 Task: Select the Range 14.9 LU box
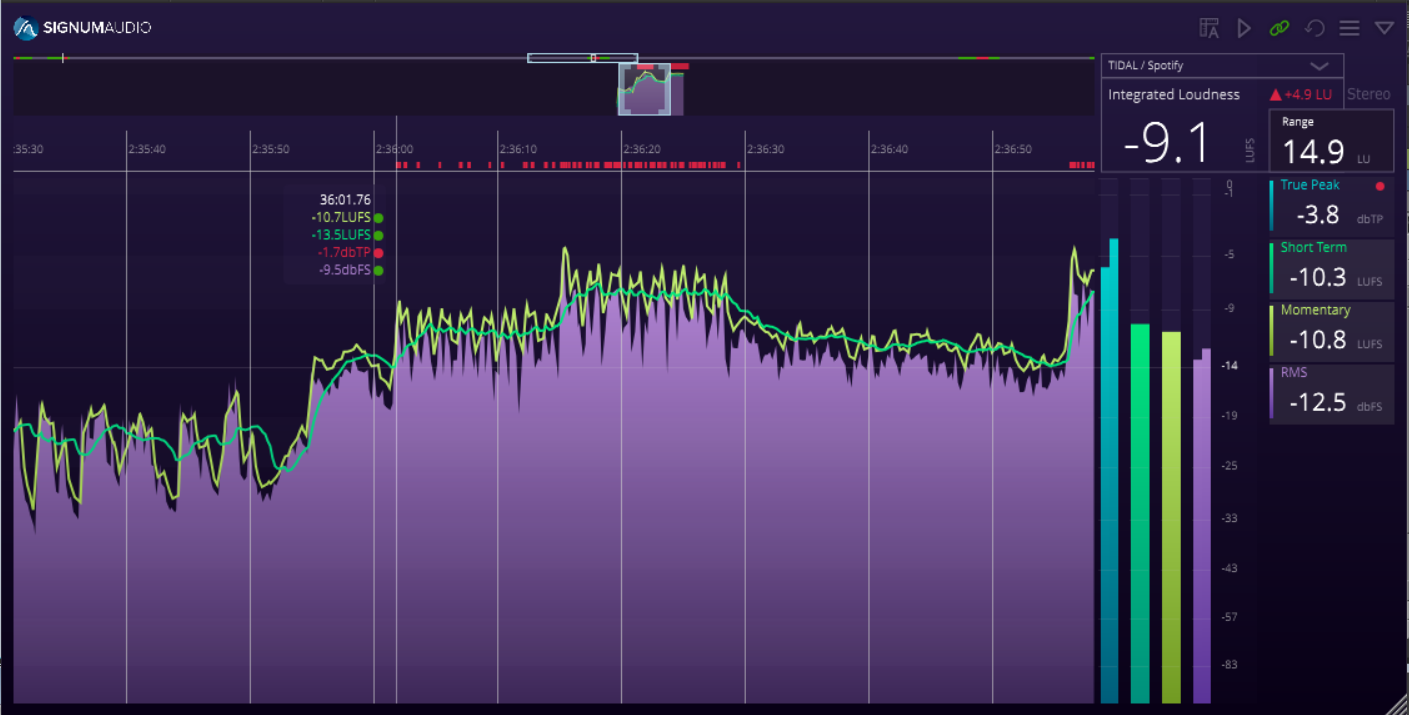tap(1331, 140)
